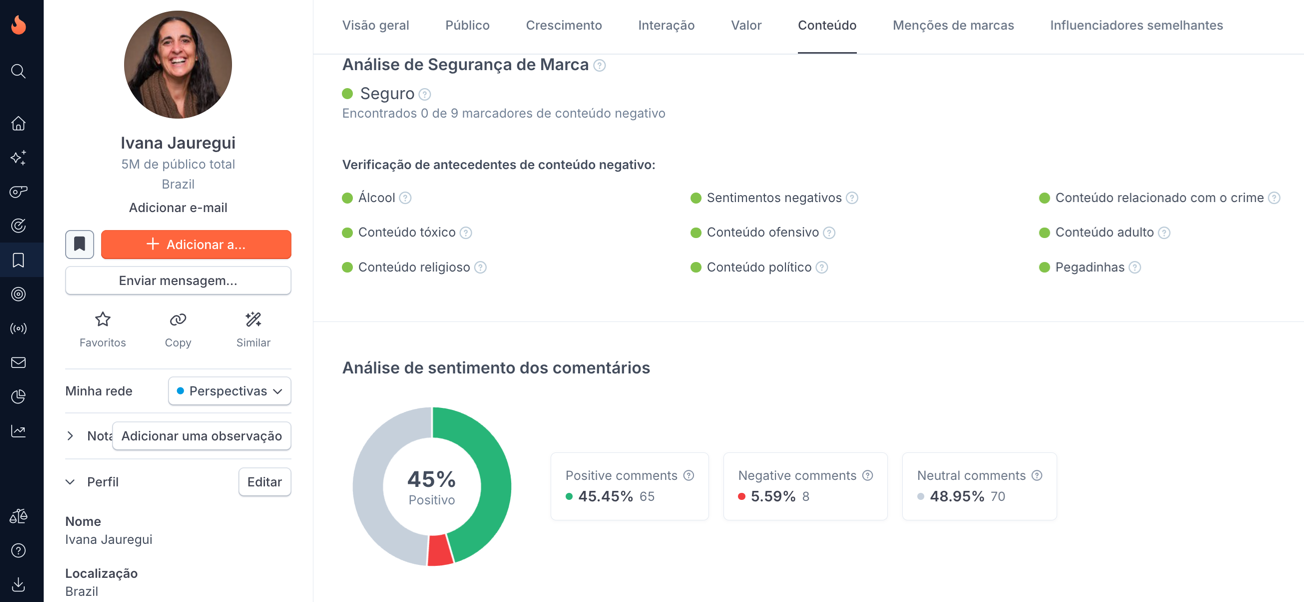Click help icon next to Seguro

tap(425, 94)
